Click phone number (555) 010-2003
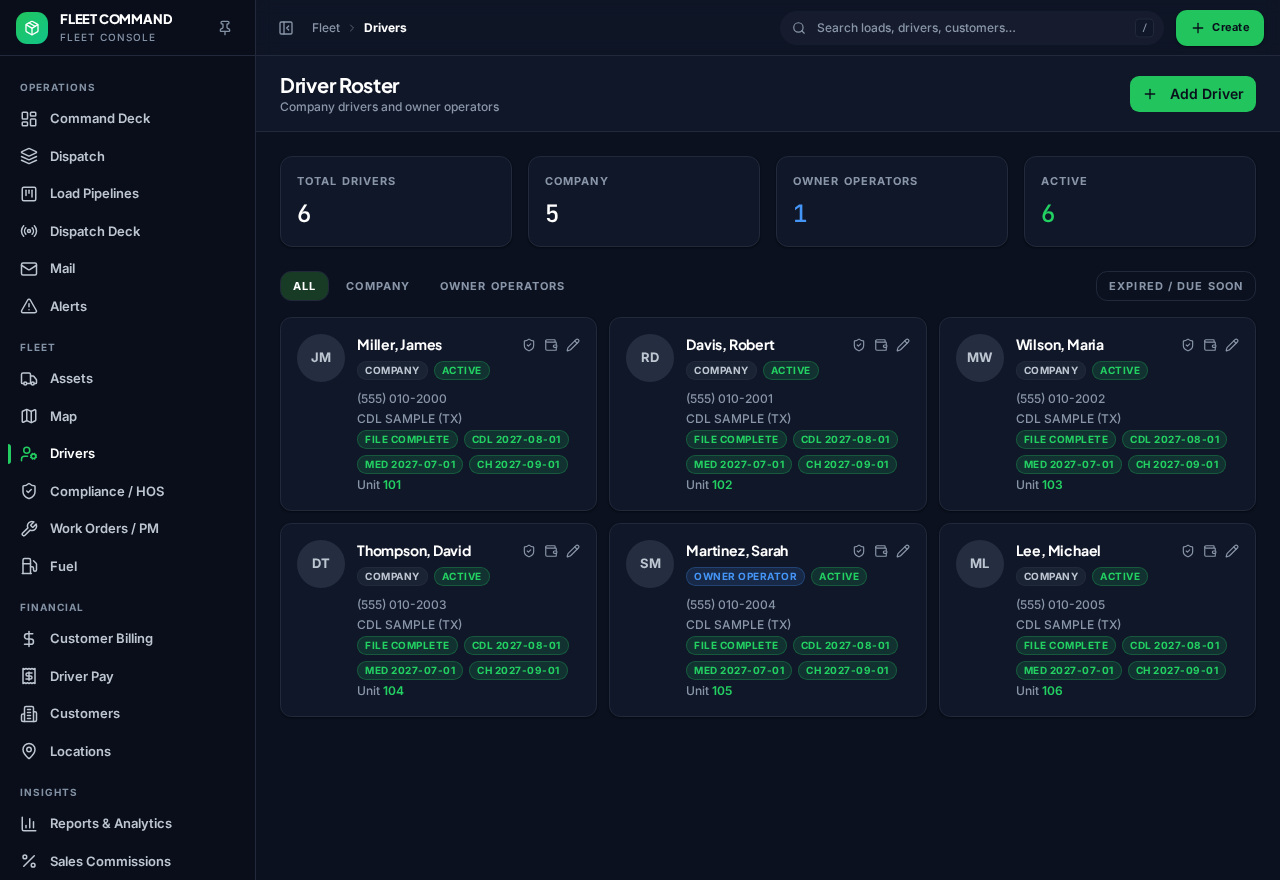This screenshot has width=1280, height=880. pos(402,605)
